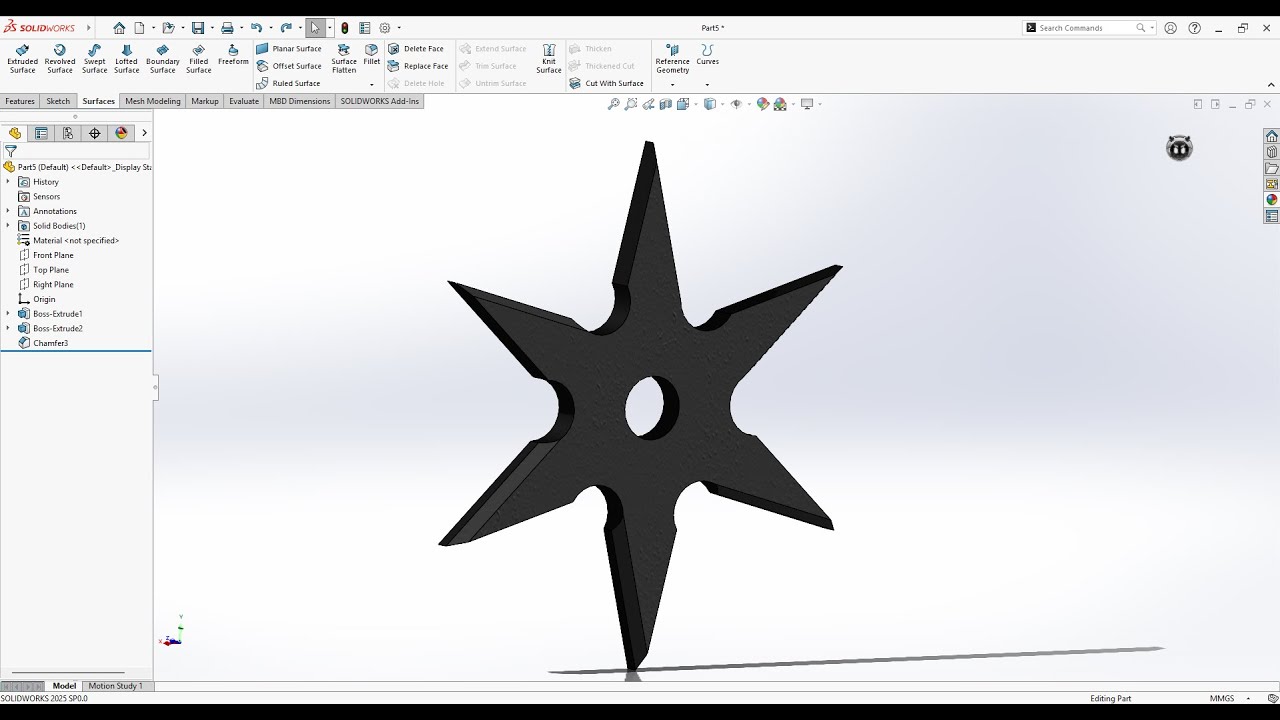Image resolution: width=1280 pixels, height=720 pixels.
Task: Open the PropertyManager tab icon
Action: (41, 133)
